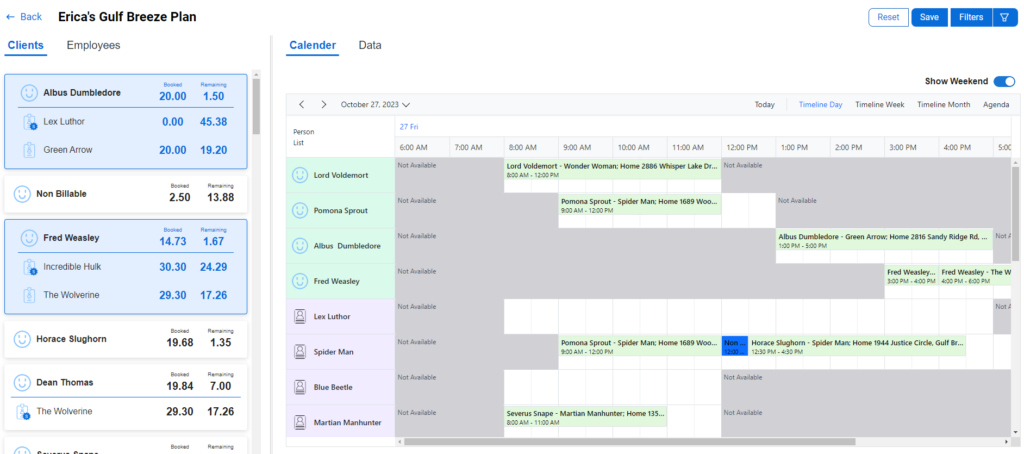
Task: Click Albus Dumbledore smiley icon in calendar rows
Action: point(300,246)
